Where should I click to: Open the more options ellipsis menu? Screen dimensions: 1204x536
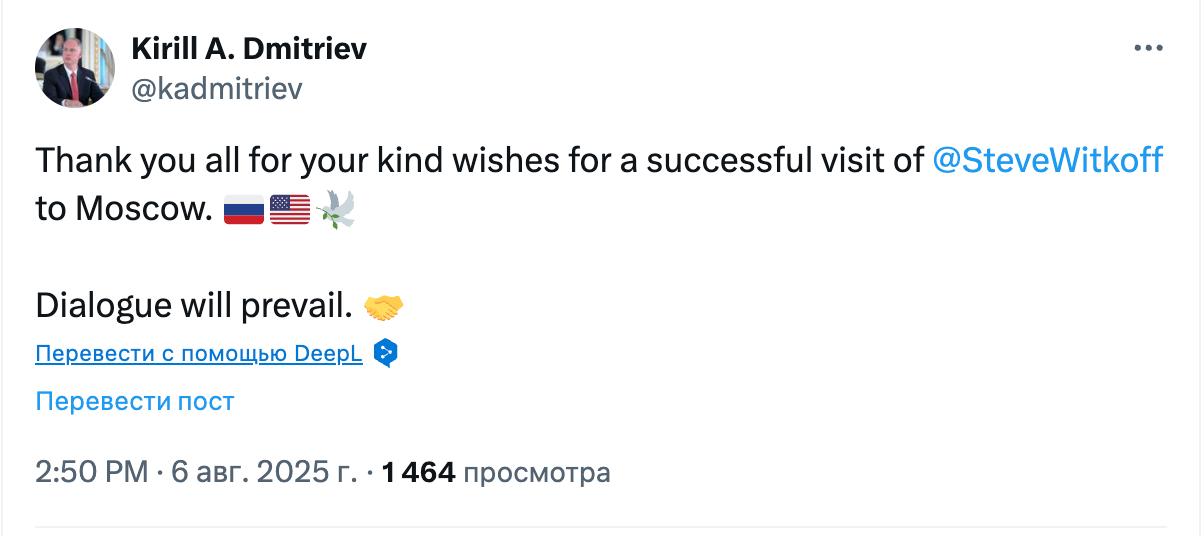pyautogui.click(x=1147, y=48)
